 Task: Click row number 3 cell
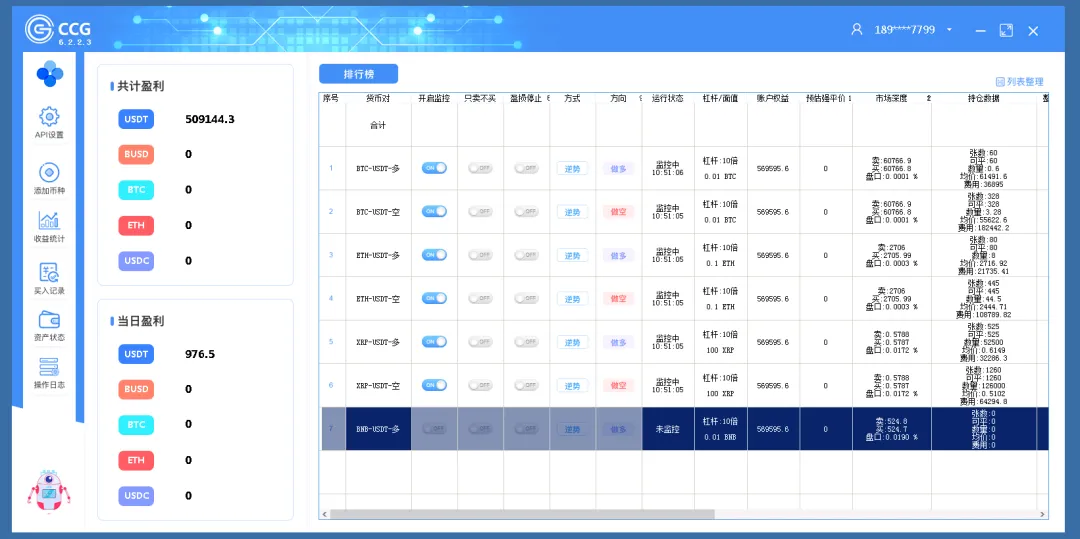click(x=331, y=255)
